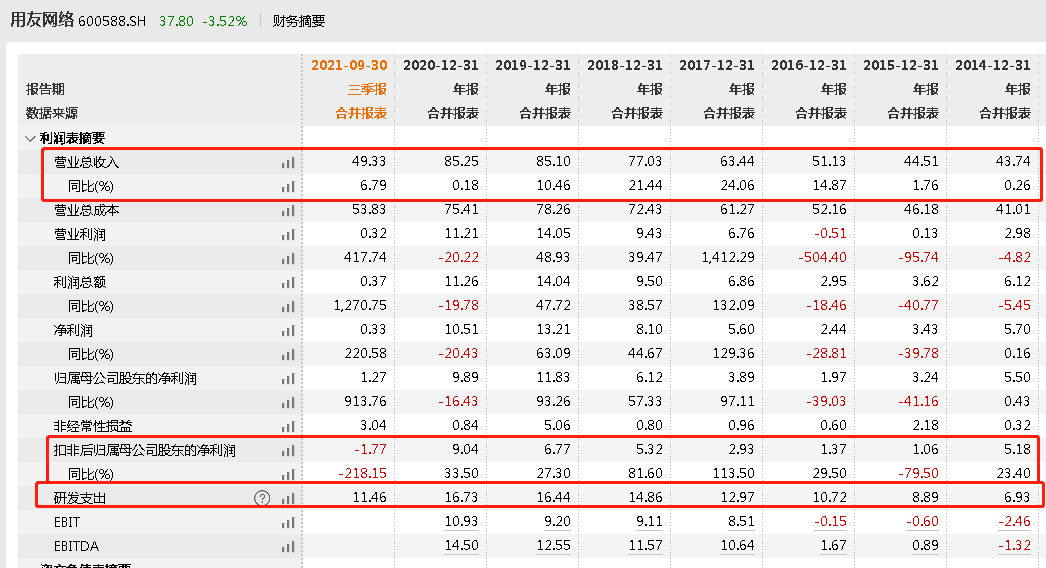Open chart icon for 利润总额 row
1046x568 pixels.
tap(288, 282)
